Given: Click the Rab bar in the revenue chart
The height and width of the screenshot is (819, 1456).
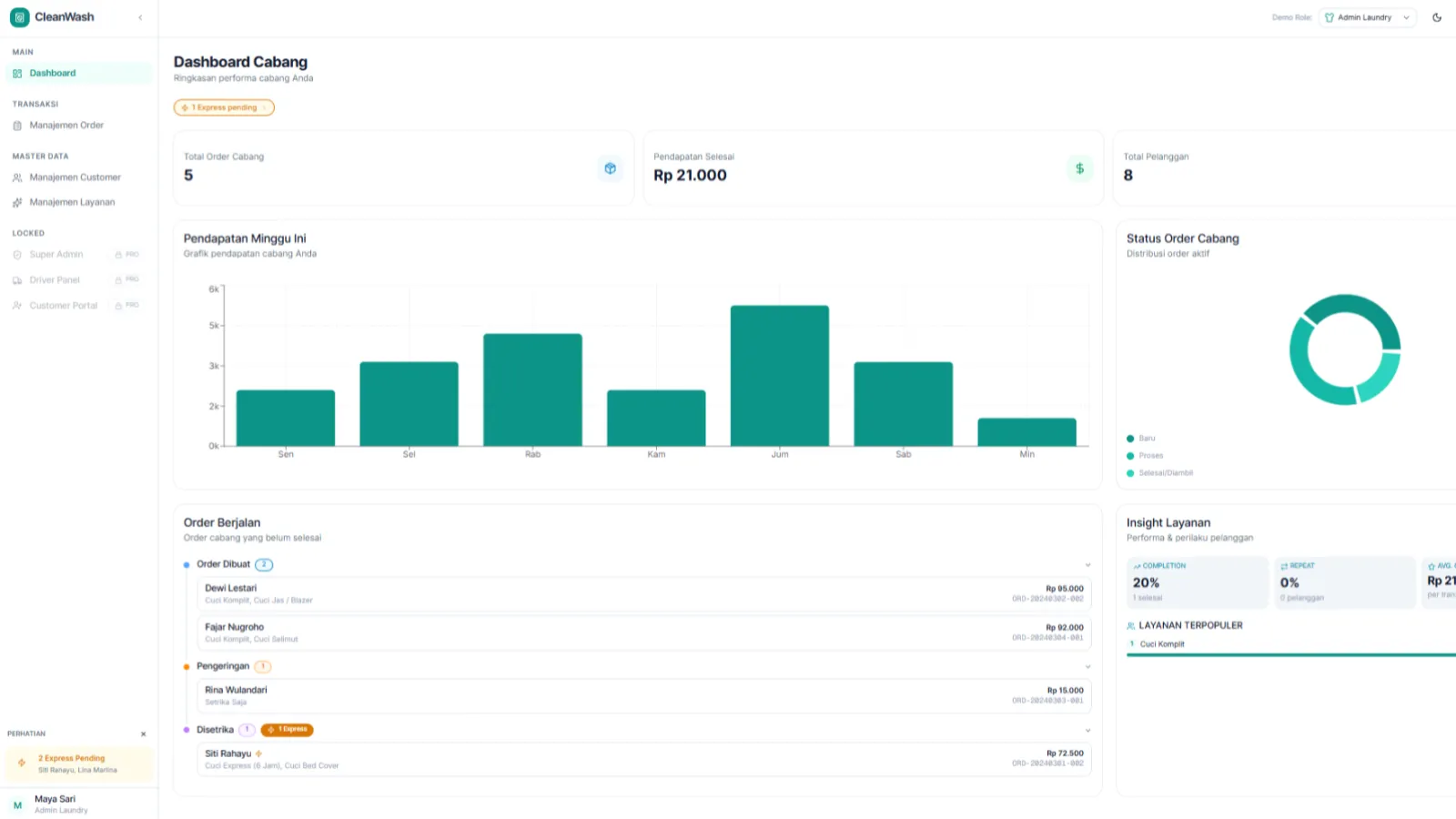Looking at the screenshot, I should (x=532, y=389).
